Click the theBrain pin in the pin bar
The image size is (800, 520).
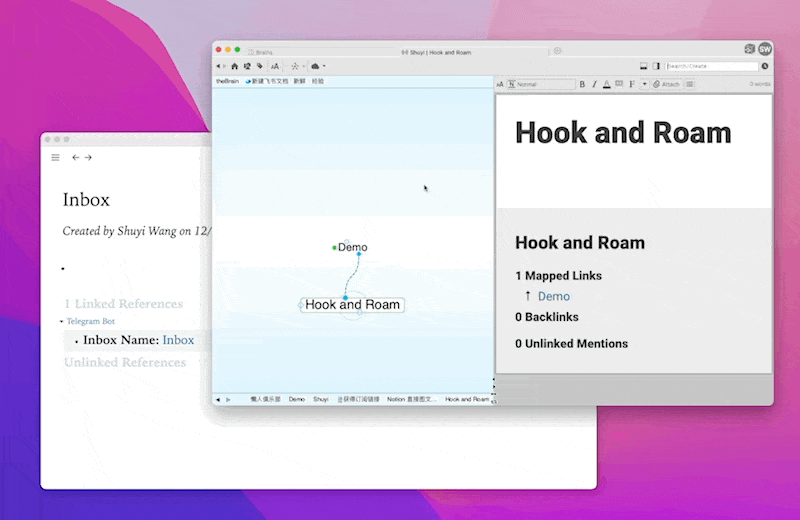pos(227,81)
